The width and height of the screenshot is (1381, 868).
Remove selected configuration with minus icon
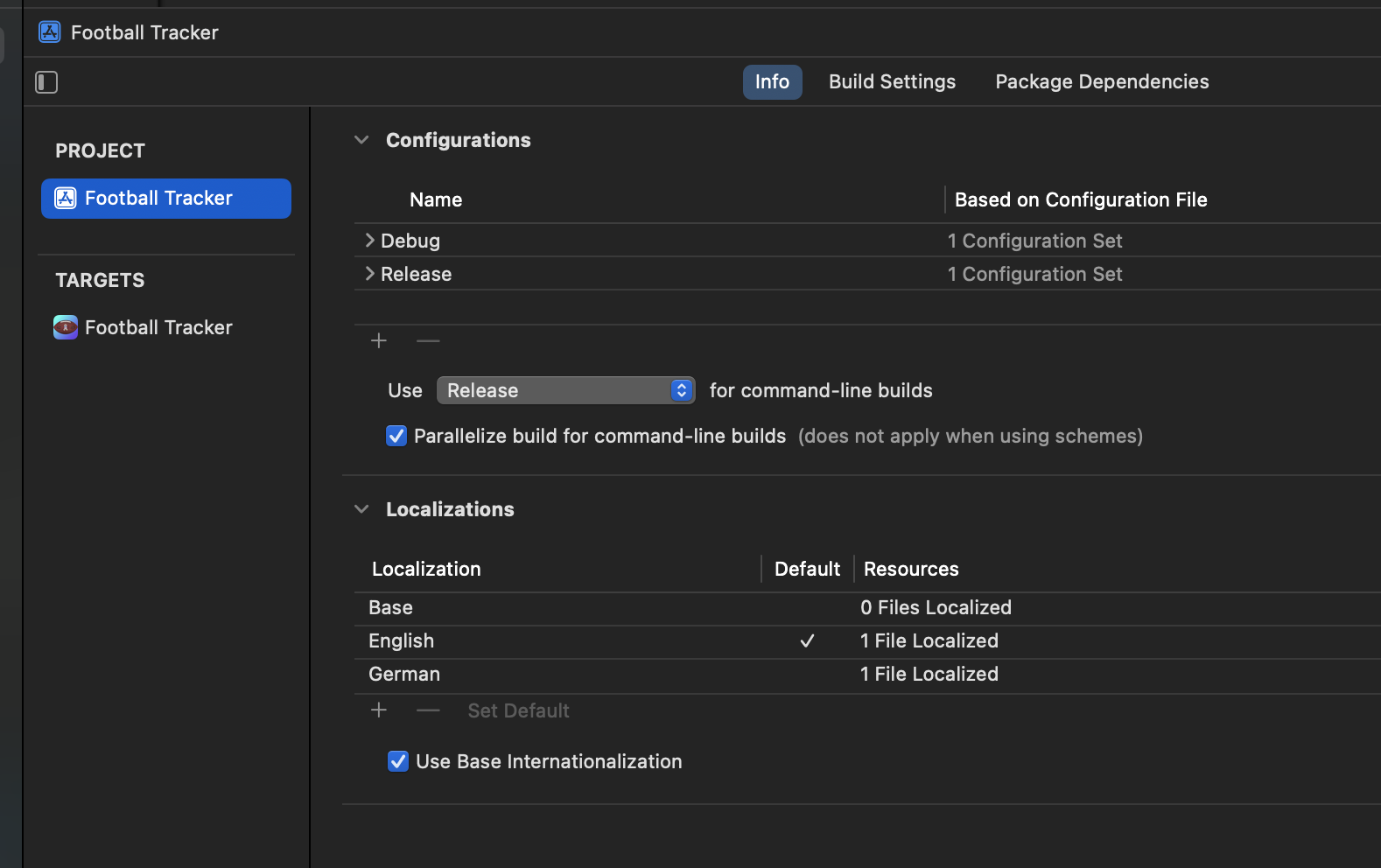(x=428, y=340)
